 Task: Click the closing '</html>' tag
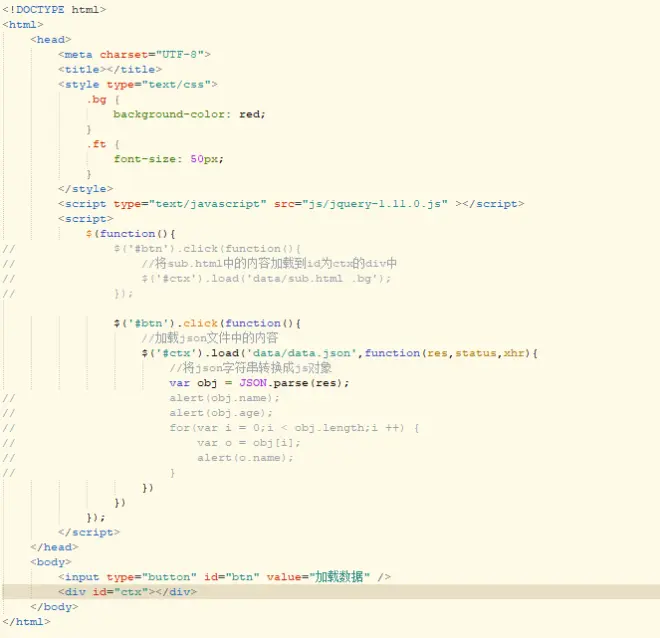pos(26,622)
